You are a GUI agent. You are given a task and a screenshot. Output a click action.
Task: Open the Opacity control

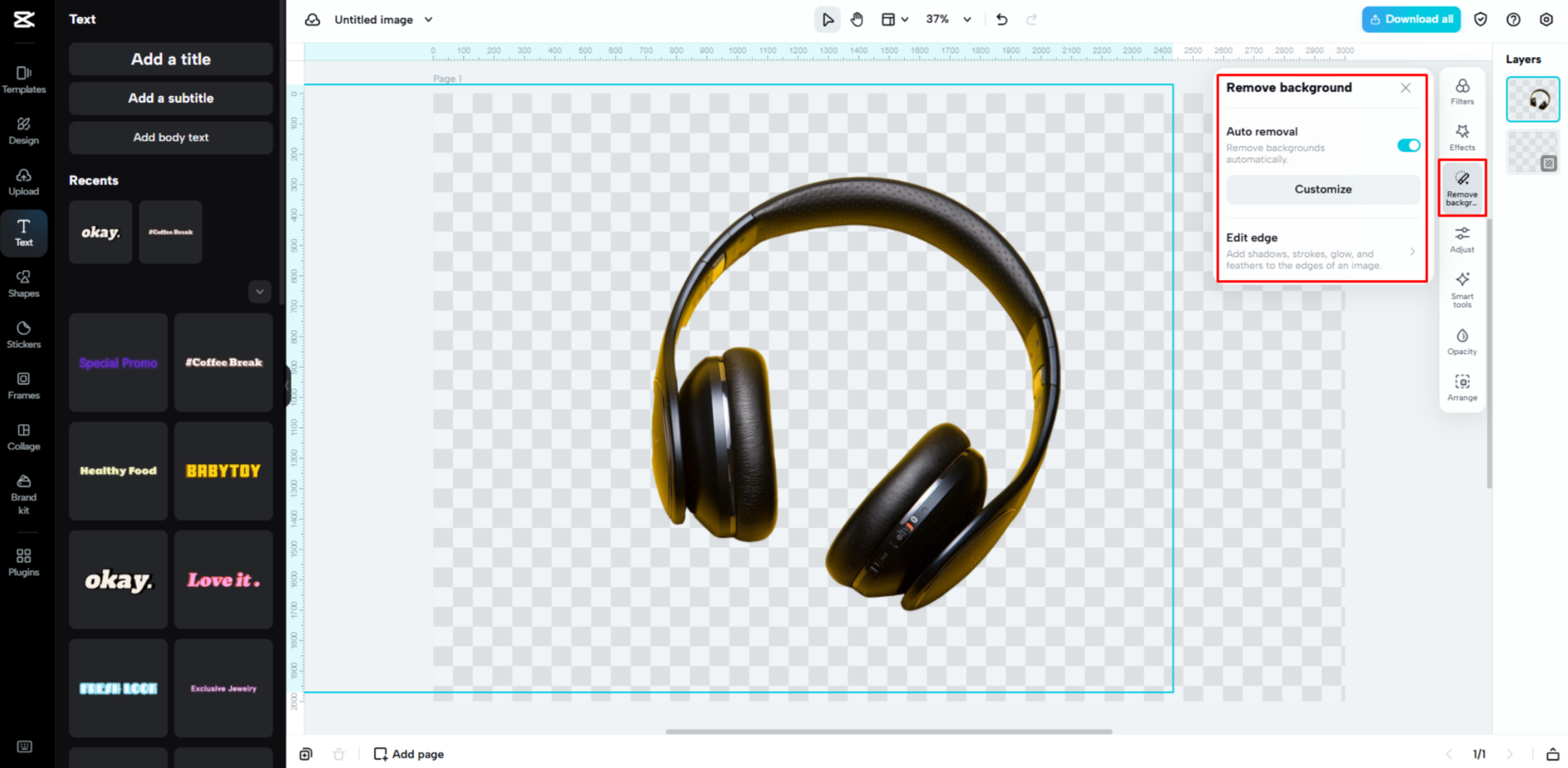click(x=1462, y=341)
